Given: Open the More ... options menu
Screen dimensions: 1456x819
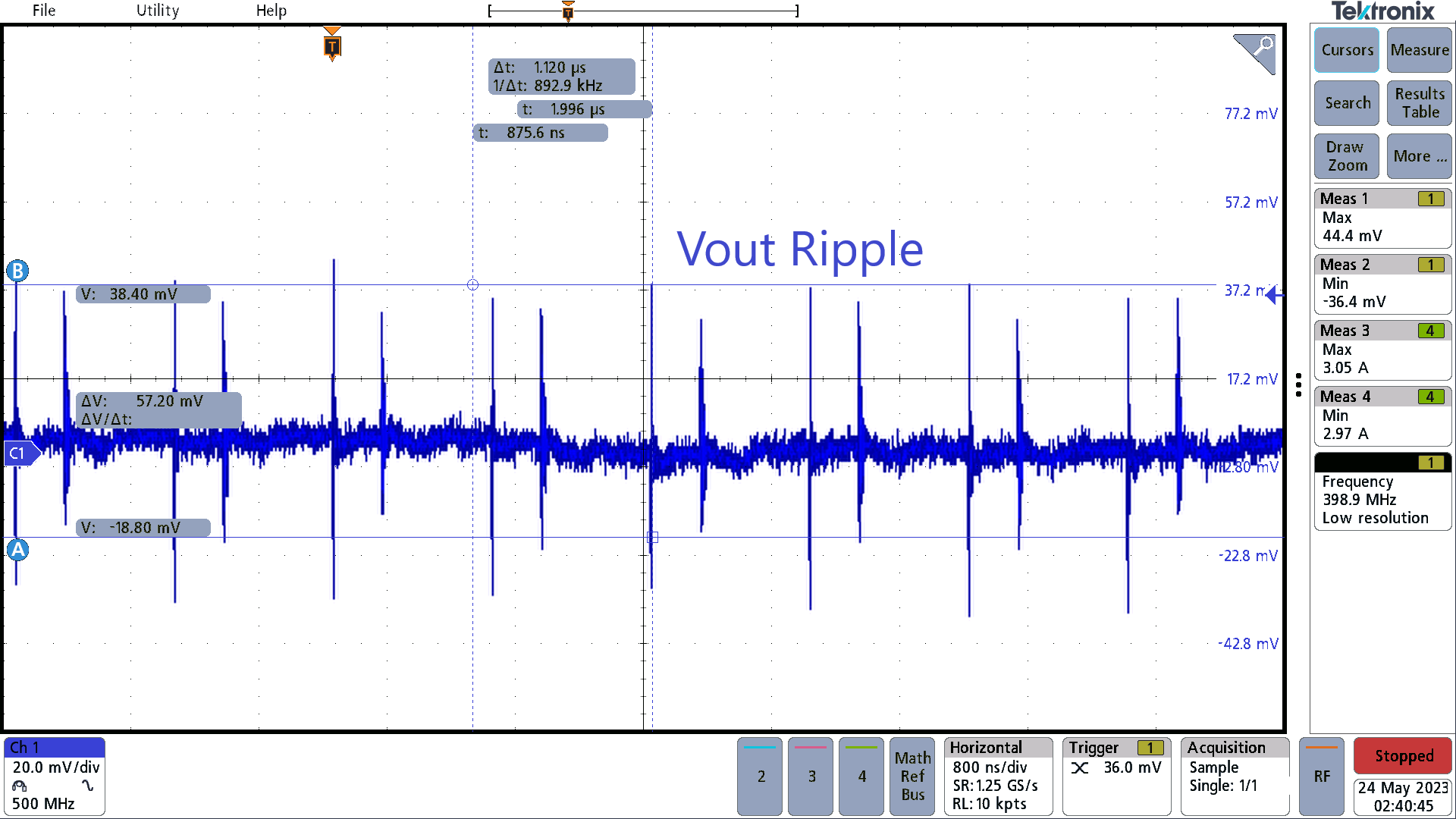Looking at the screenshot, I should tap(1419, 156).
